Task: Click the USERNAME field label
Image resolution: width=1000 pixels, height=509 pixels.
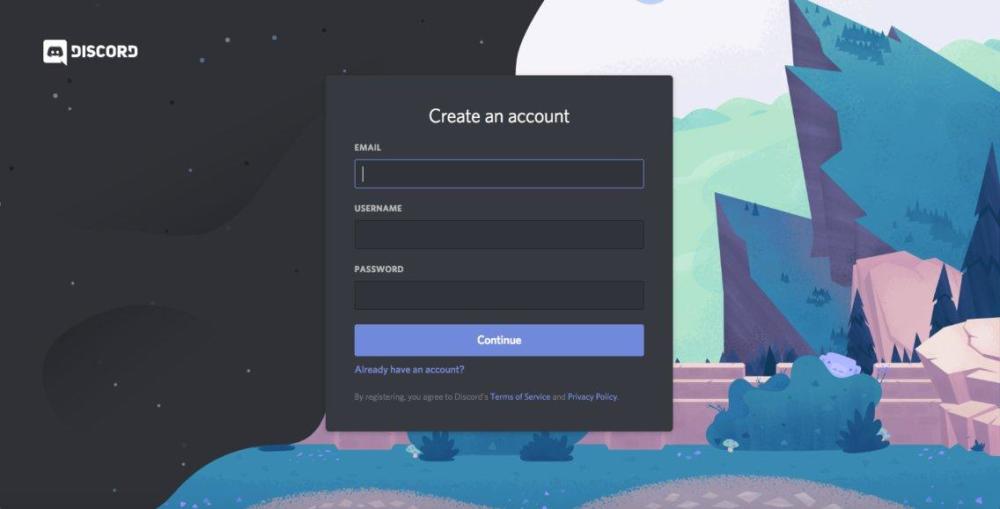Action: click(x=378, y=209)
